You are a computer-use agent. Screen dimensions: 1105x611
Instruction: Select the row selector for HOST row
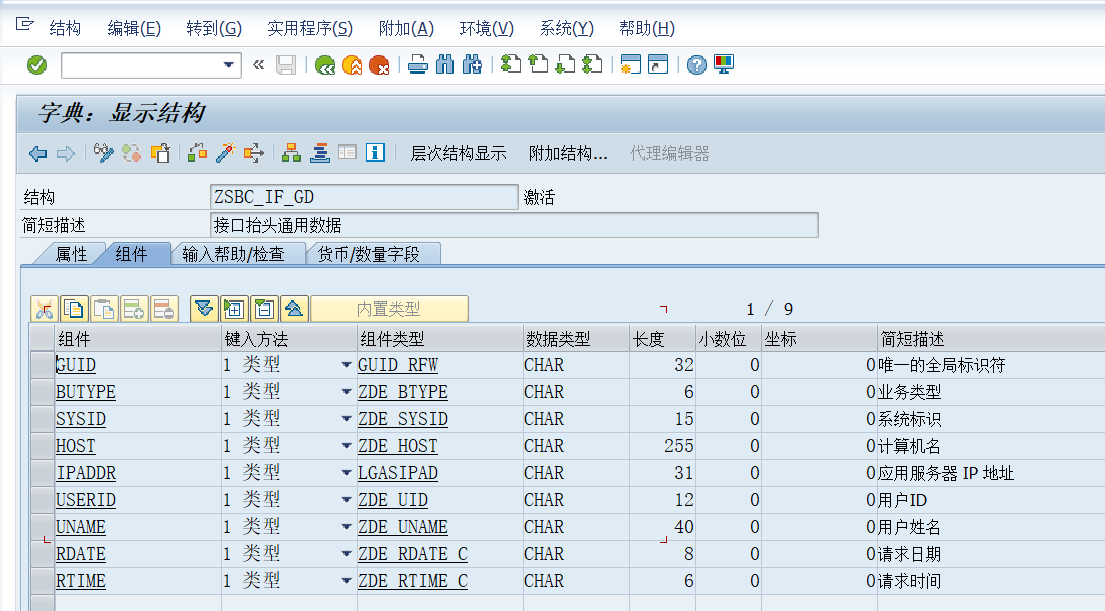43,446
